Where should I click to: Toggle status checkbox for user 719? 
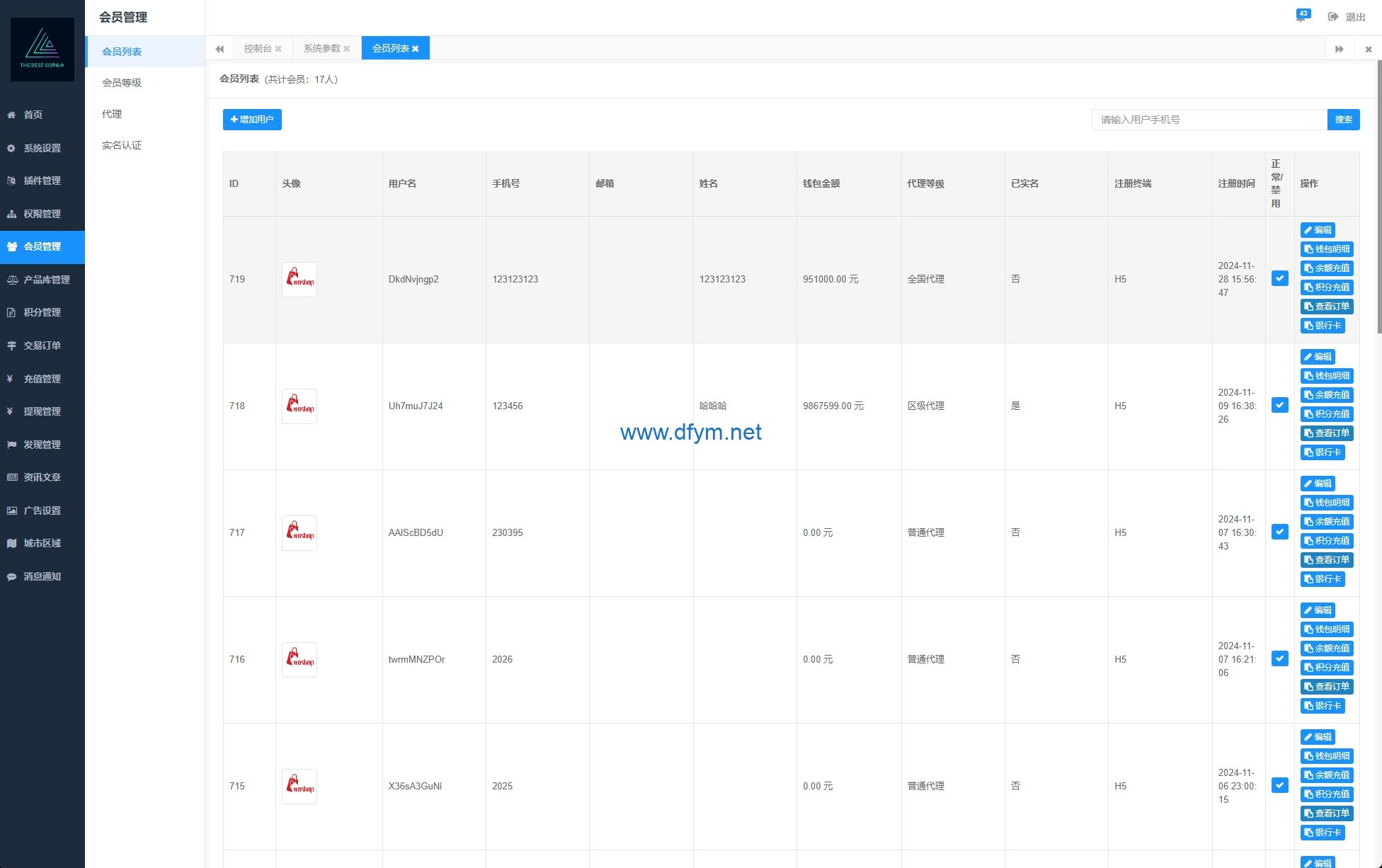click(x=1279, y=278)
